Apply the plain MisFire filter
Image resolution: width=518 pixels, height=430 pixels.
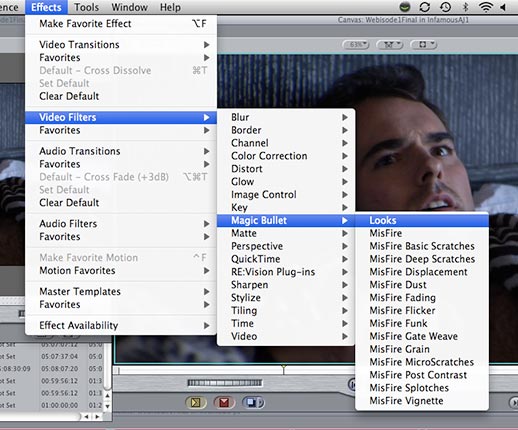coord(422,233)
